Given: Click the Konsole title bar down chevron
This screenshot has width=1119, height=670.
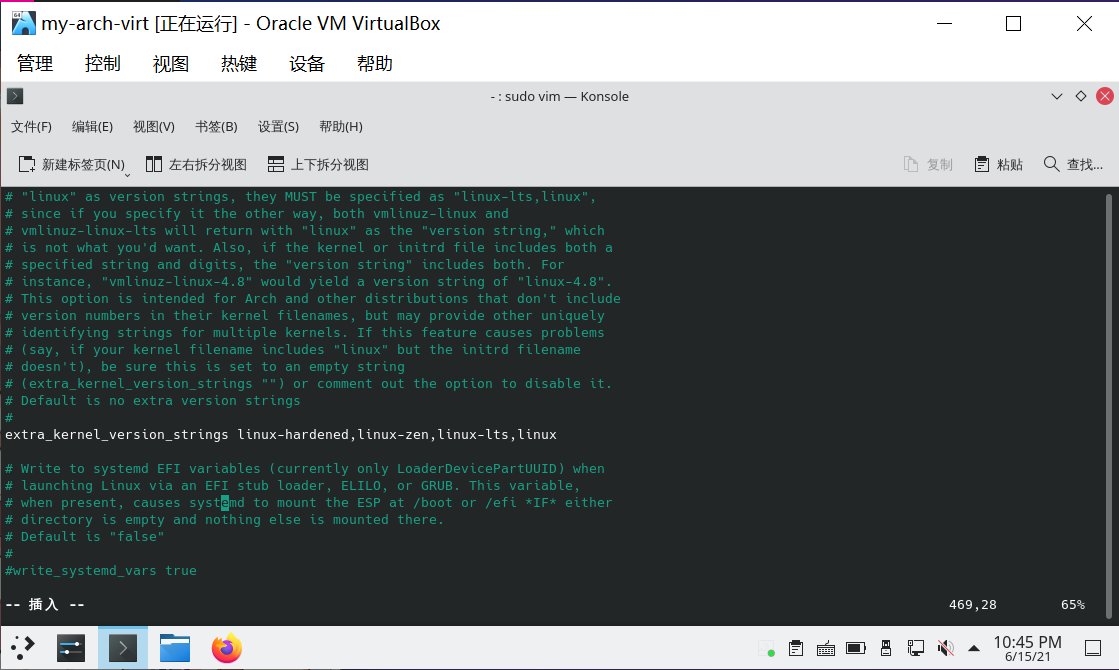Looking at the screenshot, I should pyautogui.click(x=1056, y=96).
